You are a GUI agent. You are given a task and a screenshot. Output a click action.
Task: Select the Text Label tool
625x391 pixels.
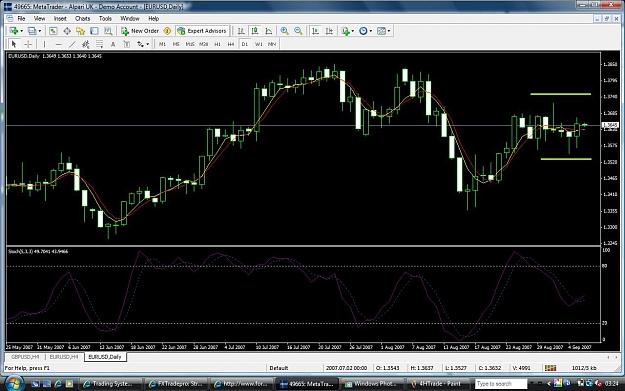[x=126, y=44]
